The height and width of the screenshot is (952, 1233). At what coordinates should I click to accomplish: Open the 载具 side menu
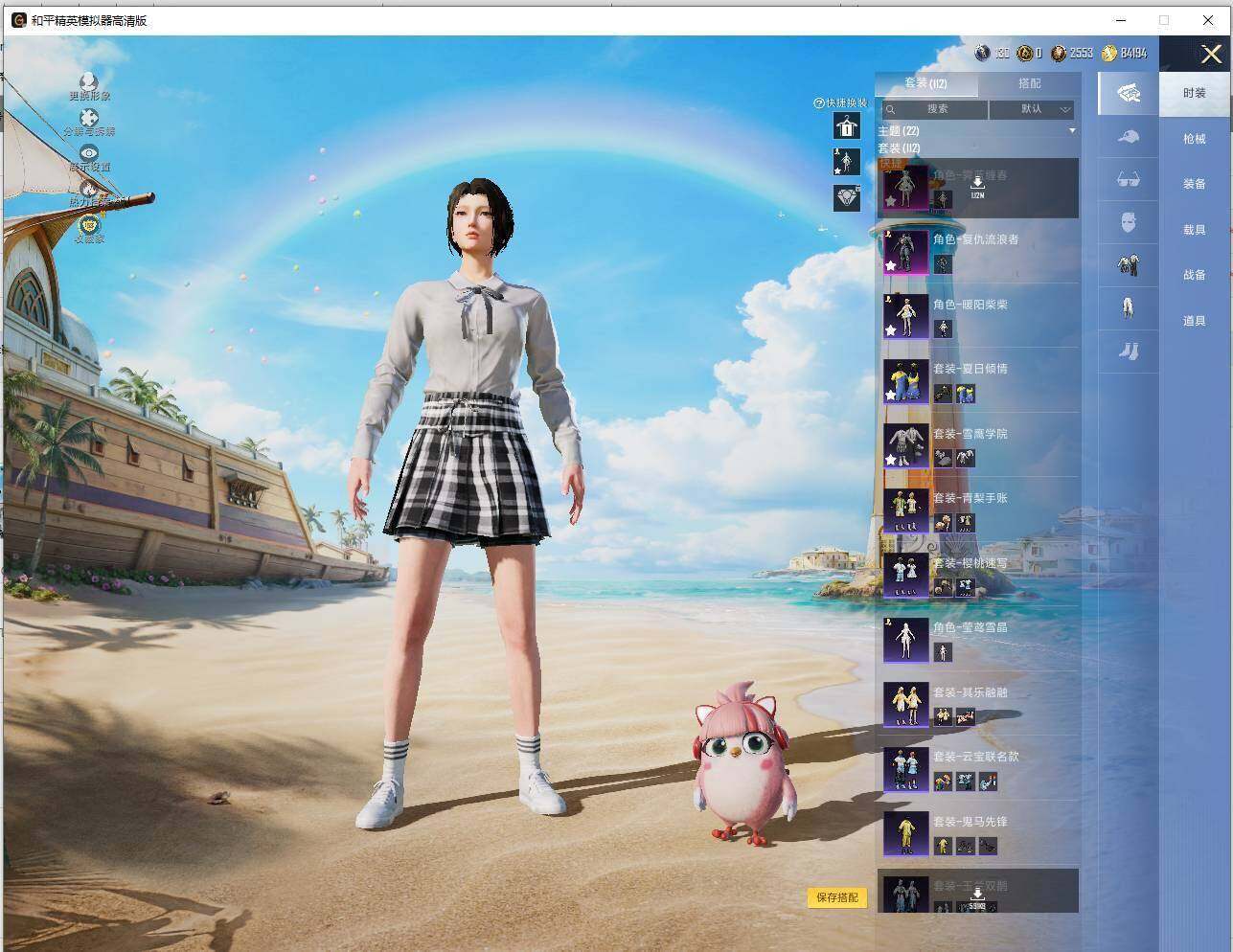[1195, 230]
